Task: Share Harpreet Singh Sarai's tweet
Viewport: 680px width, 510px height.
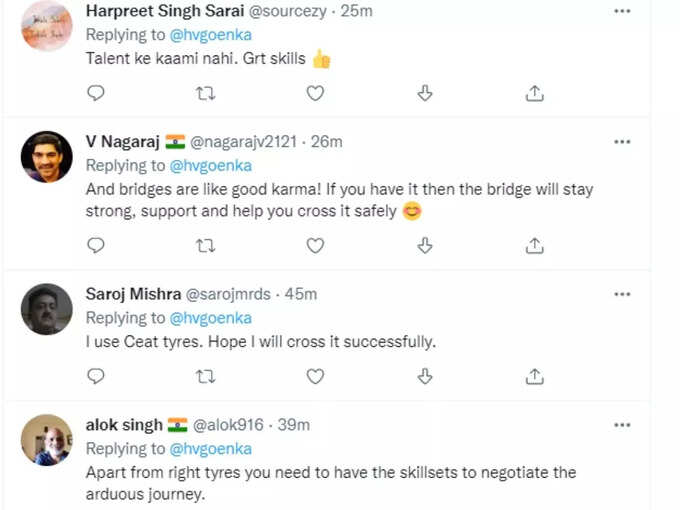Action: [535, 93]
